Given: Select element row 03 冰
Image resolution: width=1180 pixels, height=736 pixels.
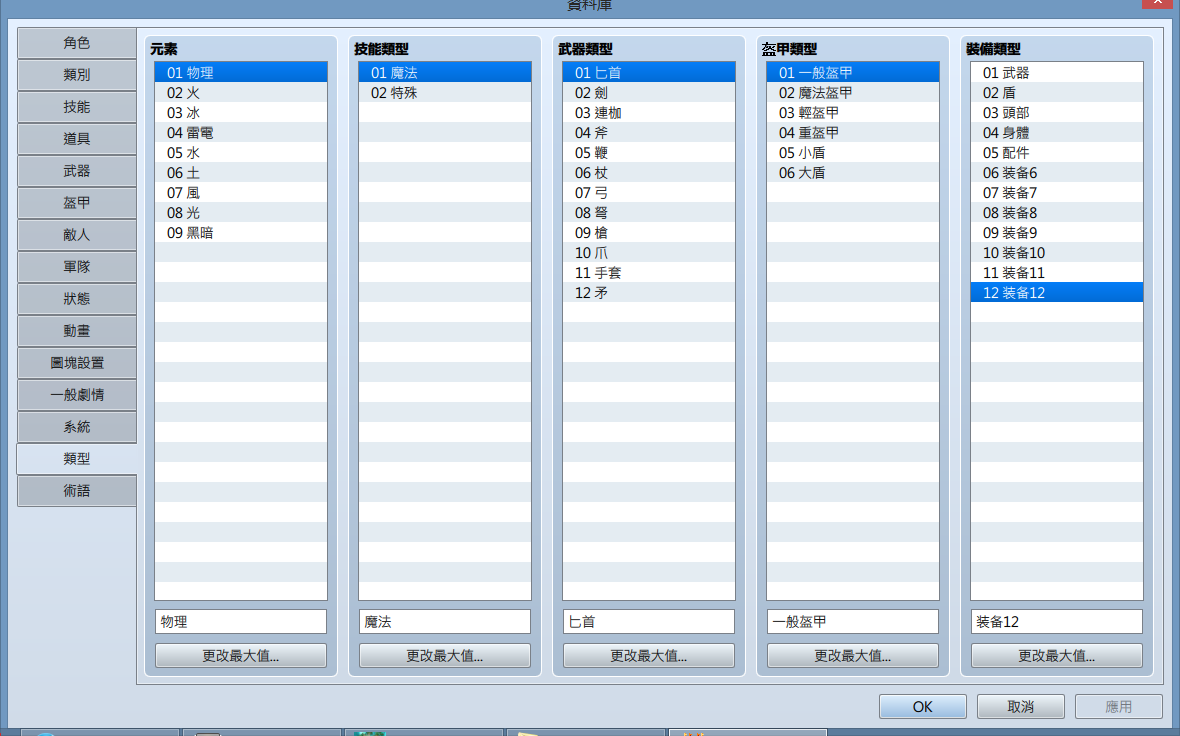Looking at the screenshot, I should [x=241, y=112].
